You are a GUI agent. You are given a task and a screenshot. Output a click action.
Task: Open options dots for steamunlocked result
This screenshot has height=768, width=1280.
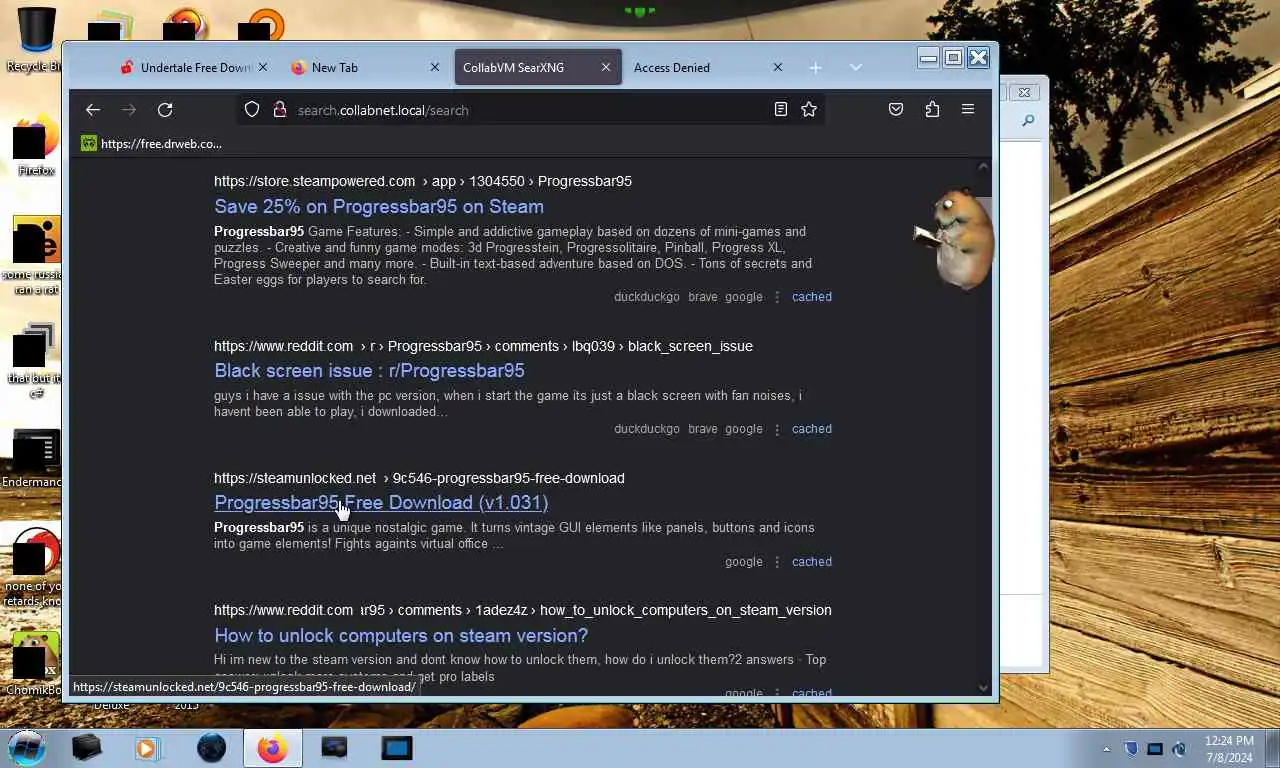point(777,562)
